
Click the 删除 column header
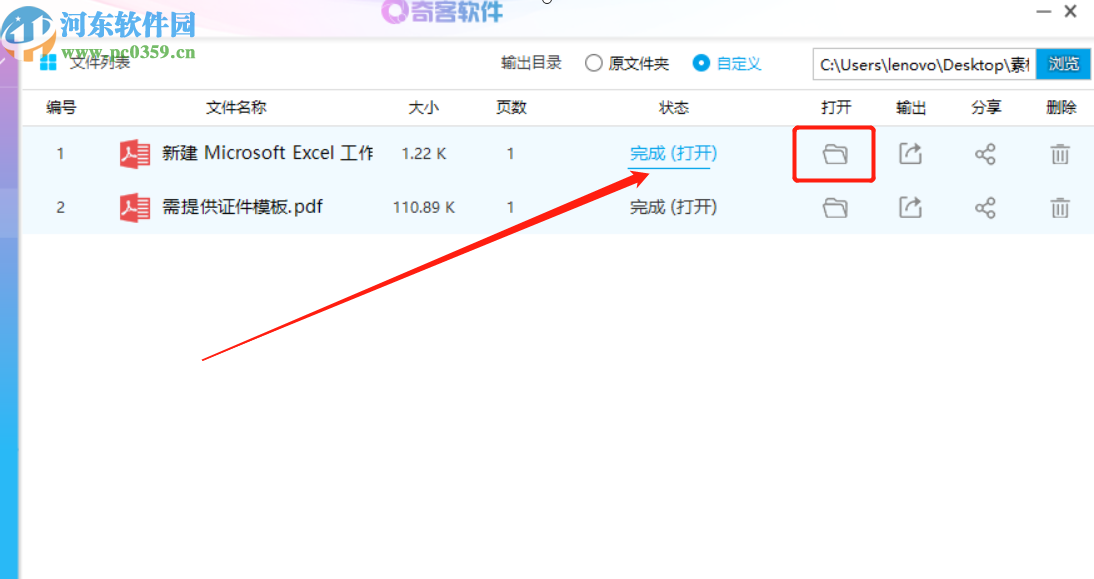click(x=1061, y=107)
